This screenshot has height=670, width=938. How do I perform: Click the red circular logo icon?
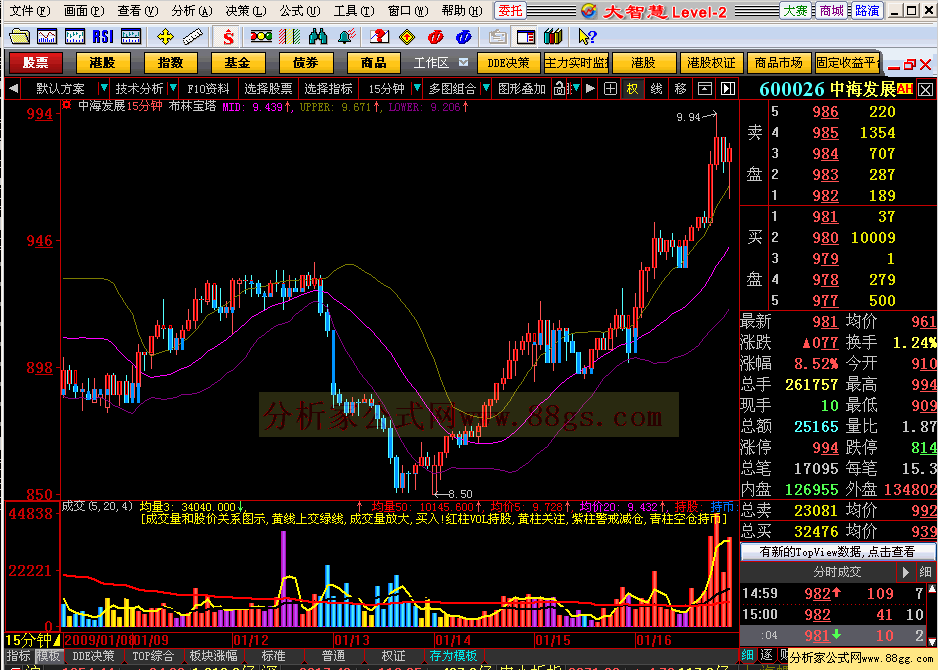click(x=436, y=37)
